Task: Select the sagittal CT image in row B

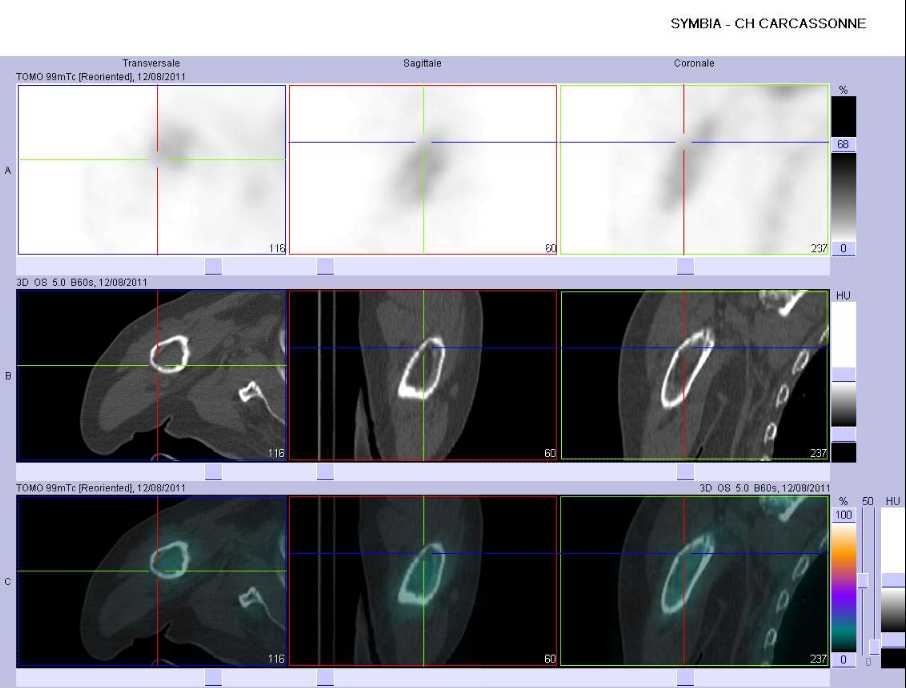Action: 423,375
